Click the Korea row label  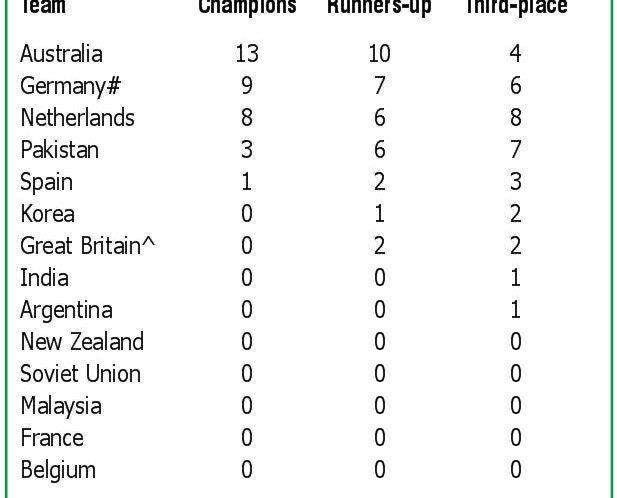click(x=47, y=214)
